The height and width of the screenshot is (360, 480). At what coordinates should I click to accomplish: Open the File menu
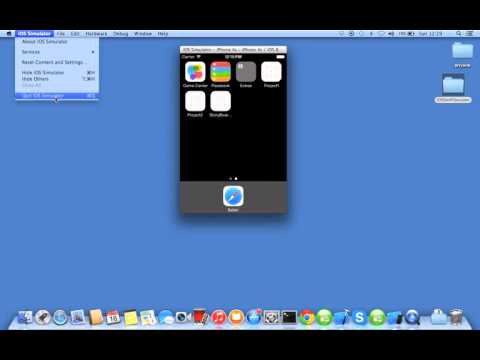[x=61, y=34]
